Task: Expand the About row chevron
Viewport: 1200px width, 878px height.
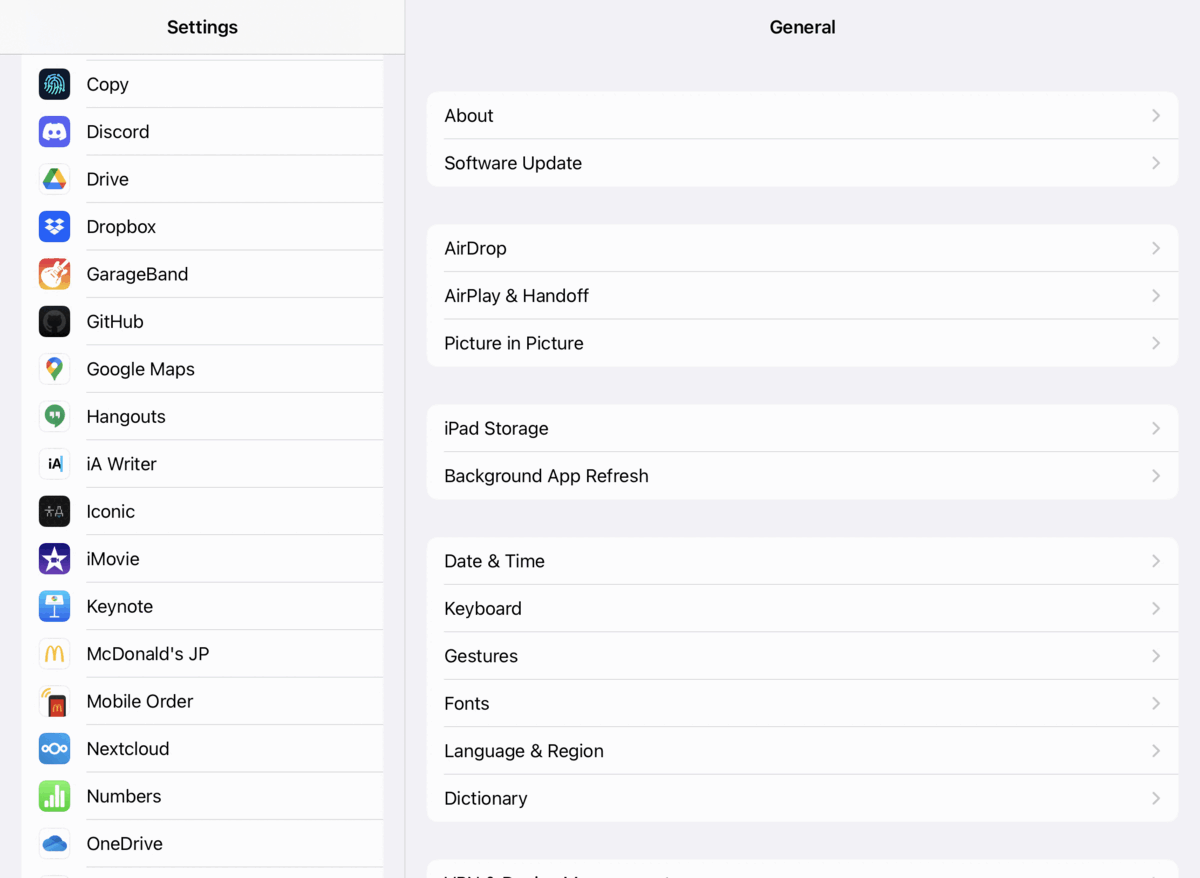Action: click(1156, 116)
